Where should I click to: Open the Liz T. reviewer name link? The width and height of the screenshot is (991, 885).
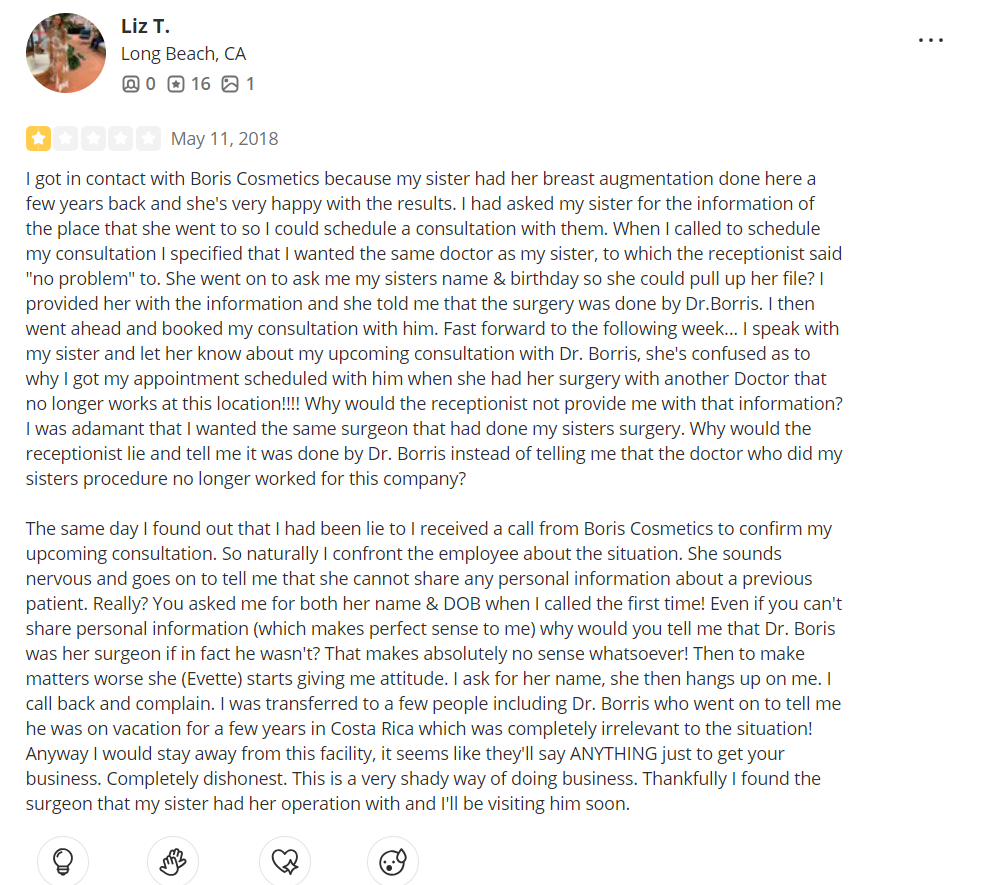(145, 27)
